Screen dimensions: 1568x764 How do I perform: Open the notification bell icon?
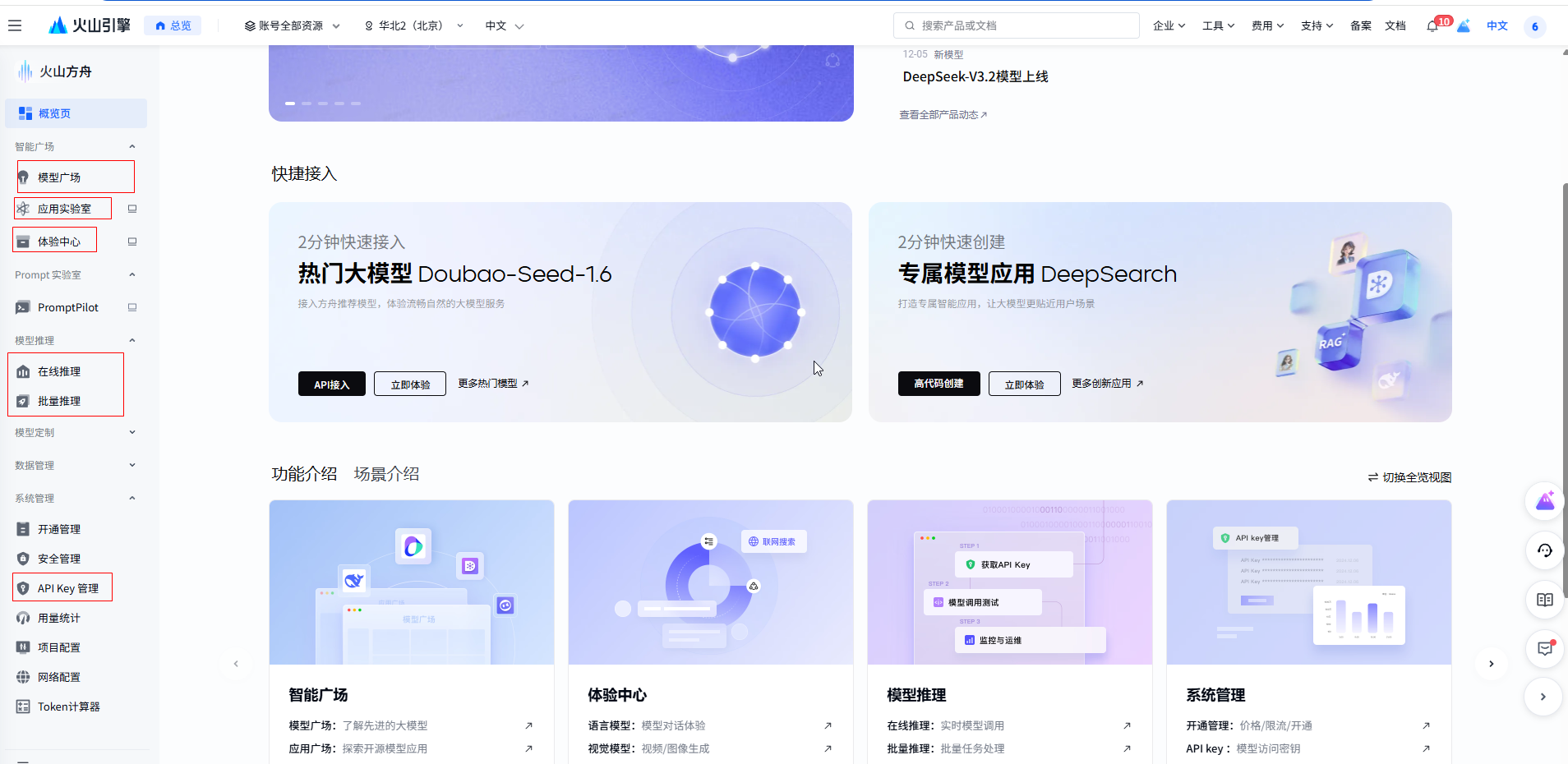[x=1432, y=26]
